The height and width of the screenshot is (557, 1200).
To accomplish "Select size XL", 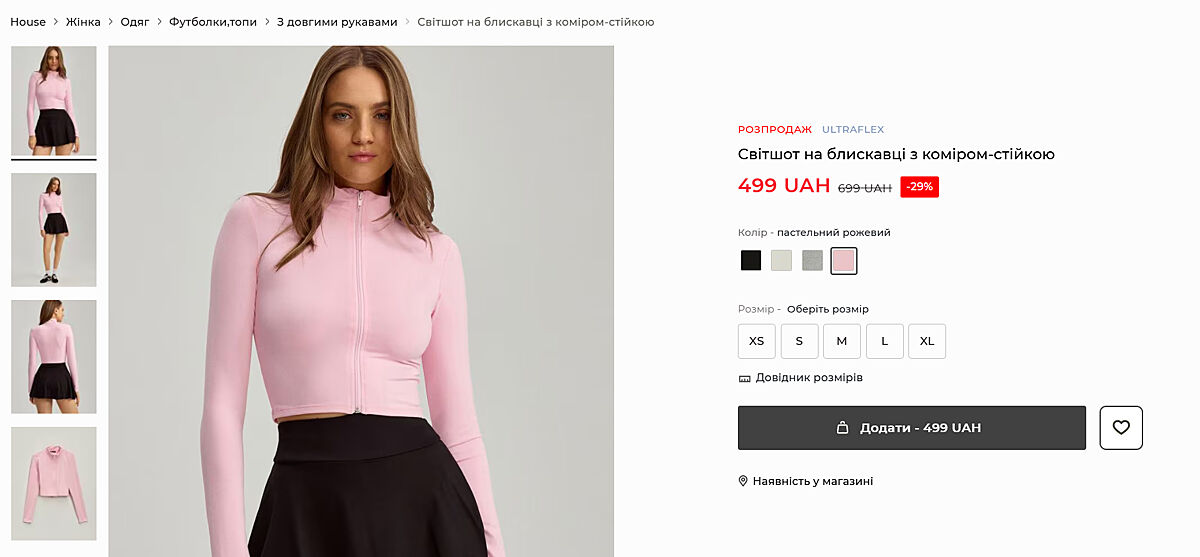I will [927, 341].
